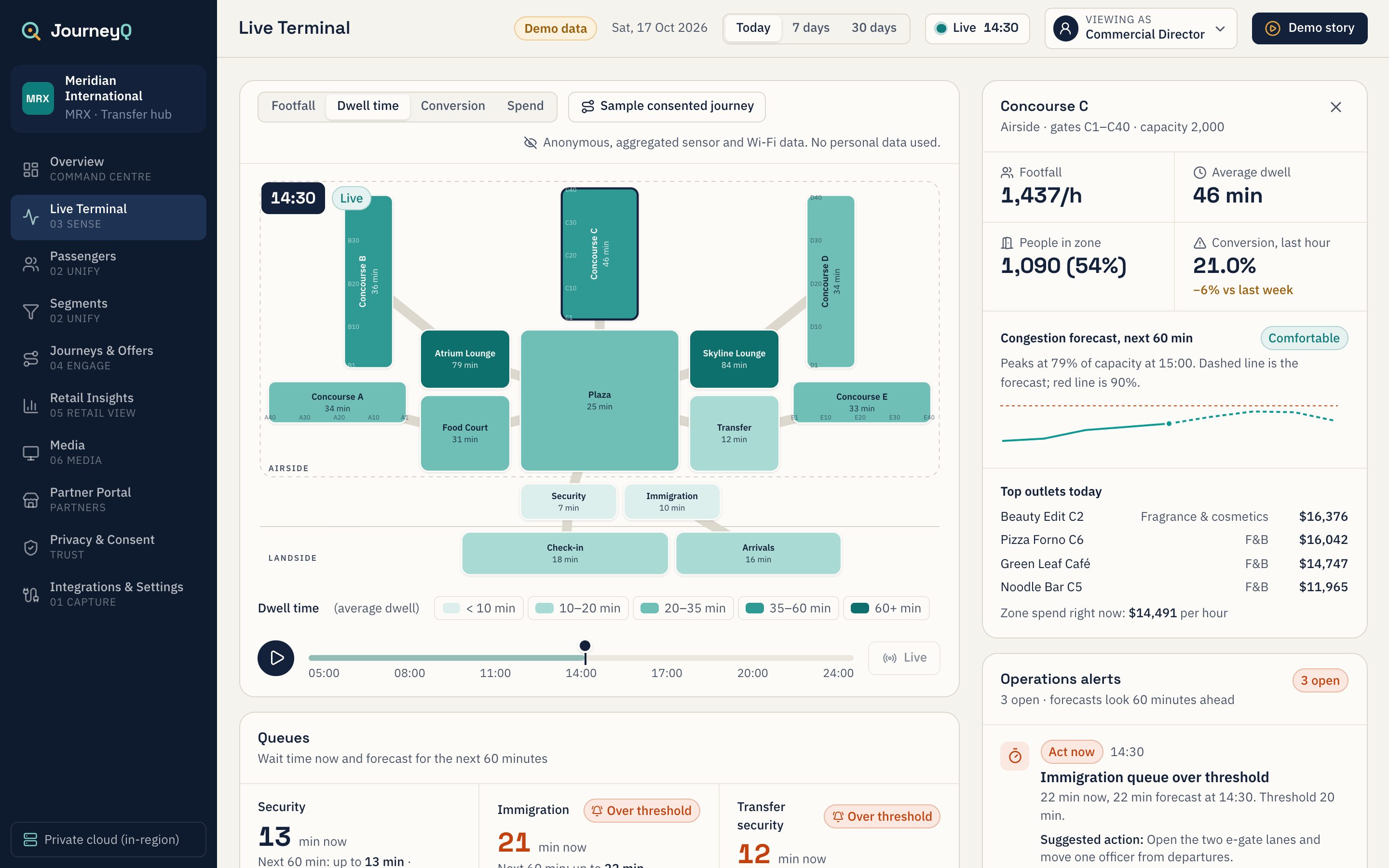
Task: Click the bell icon in Transfer security badge
Action: (x=838, y=816)
